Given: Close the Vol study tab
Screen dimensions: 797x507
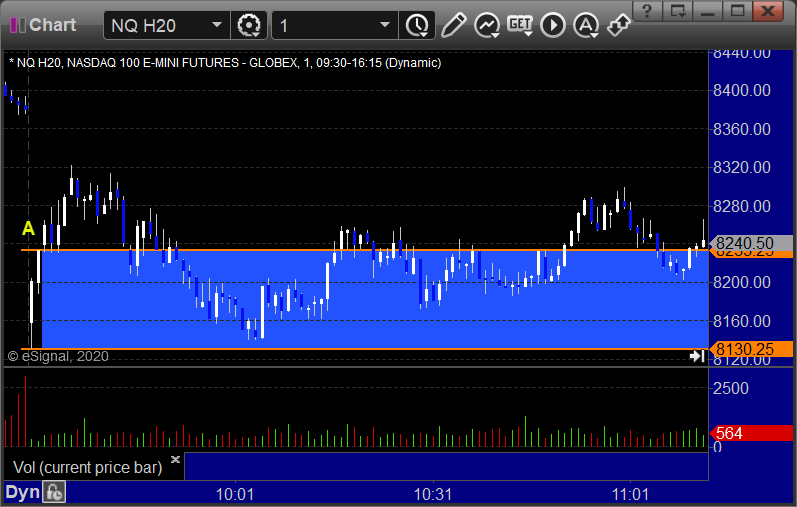Looking at the screenshot, I should [x=175, y=459].
